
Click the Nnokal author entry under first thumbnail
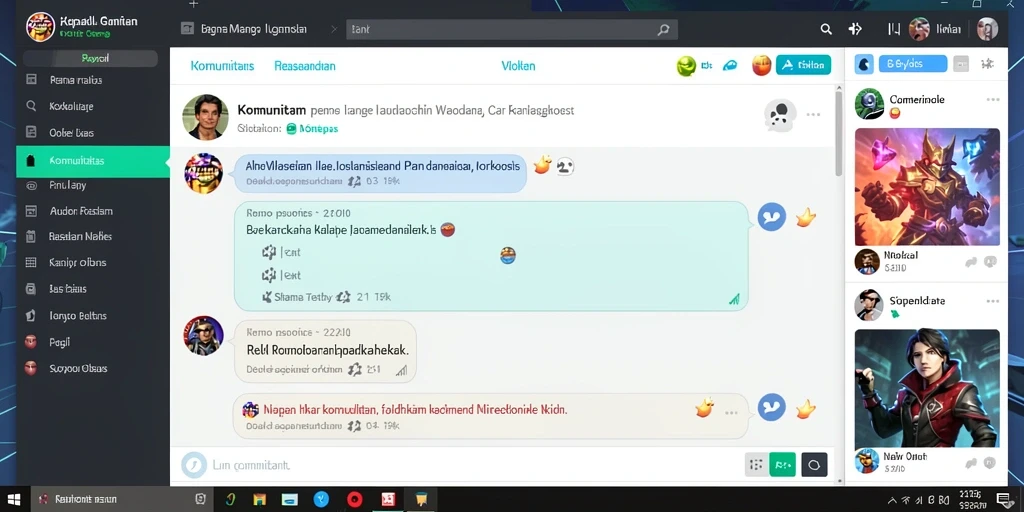click(888, 261)
